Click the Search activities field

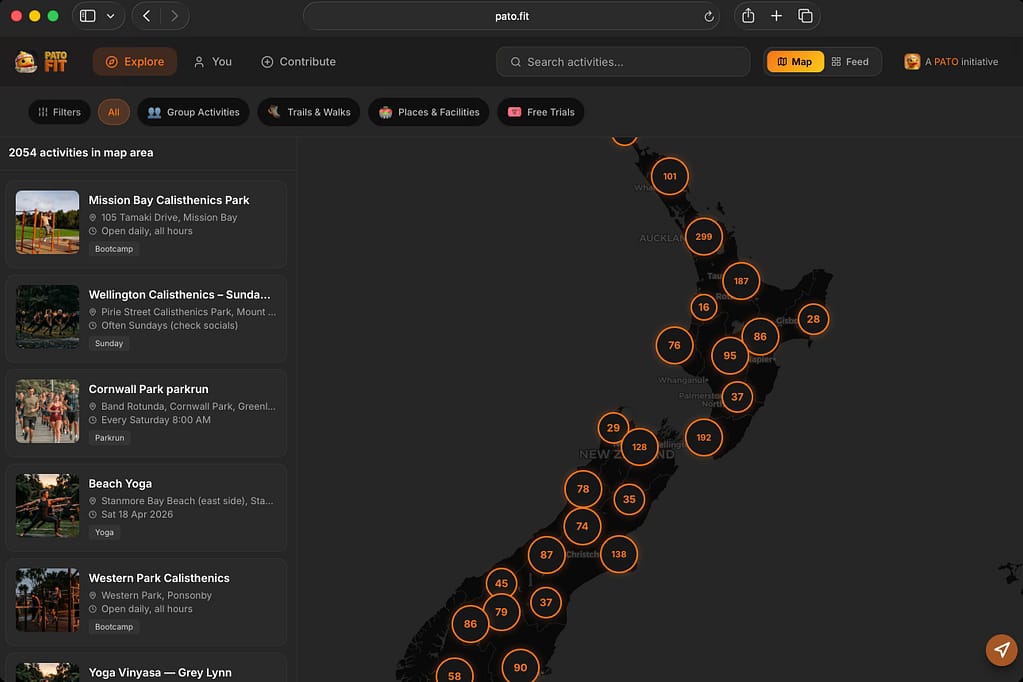[x=623, y=62]
